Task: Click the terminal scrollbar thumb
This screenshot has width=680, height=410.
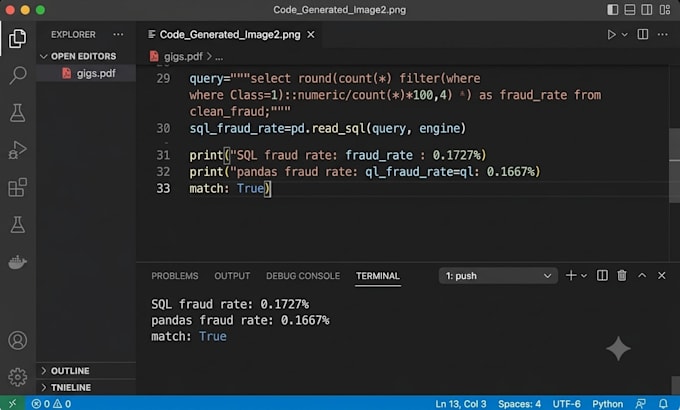Action: (675, 385)
